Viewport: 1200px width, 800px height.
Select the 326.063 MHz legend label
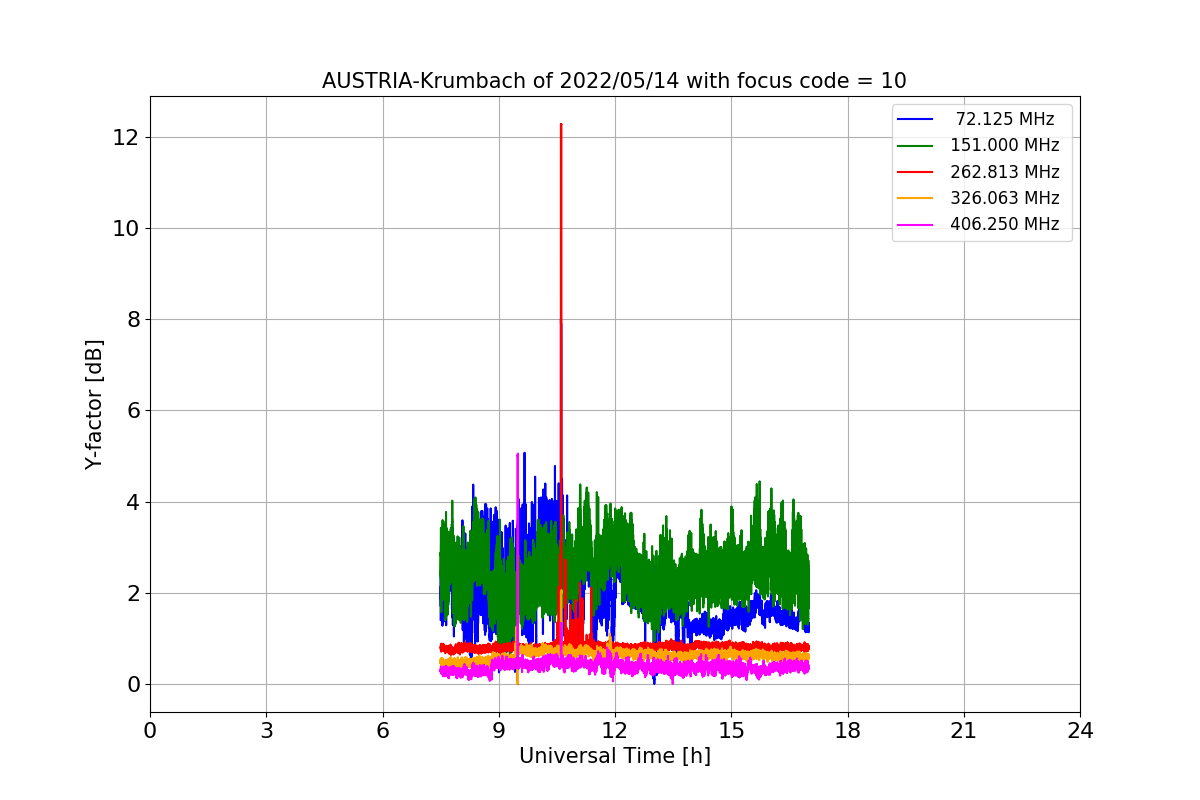1005,198
